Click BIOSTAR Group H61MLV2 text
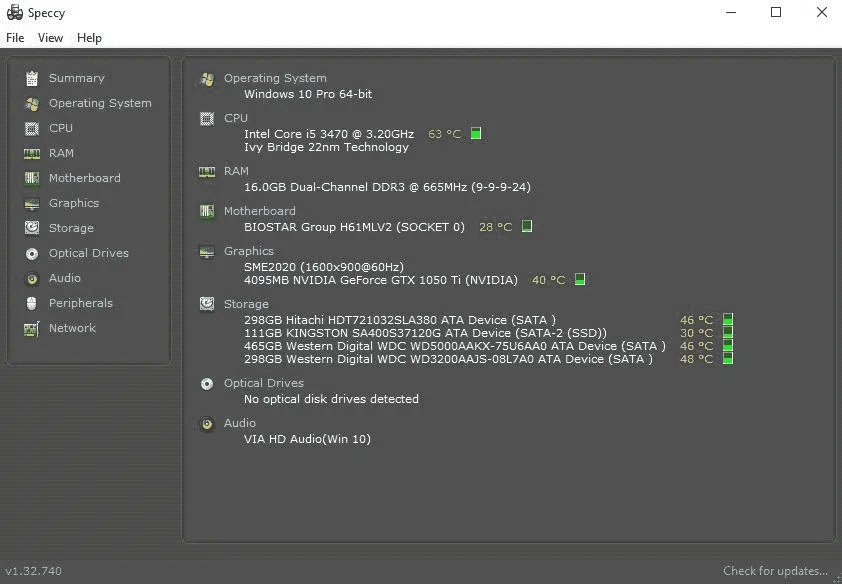Screen dimensions: 842x584 pos(354,227)
